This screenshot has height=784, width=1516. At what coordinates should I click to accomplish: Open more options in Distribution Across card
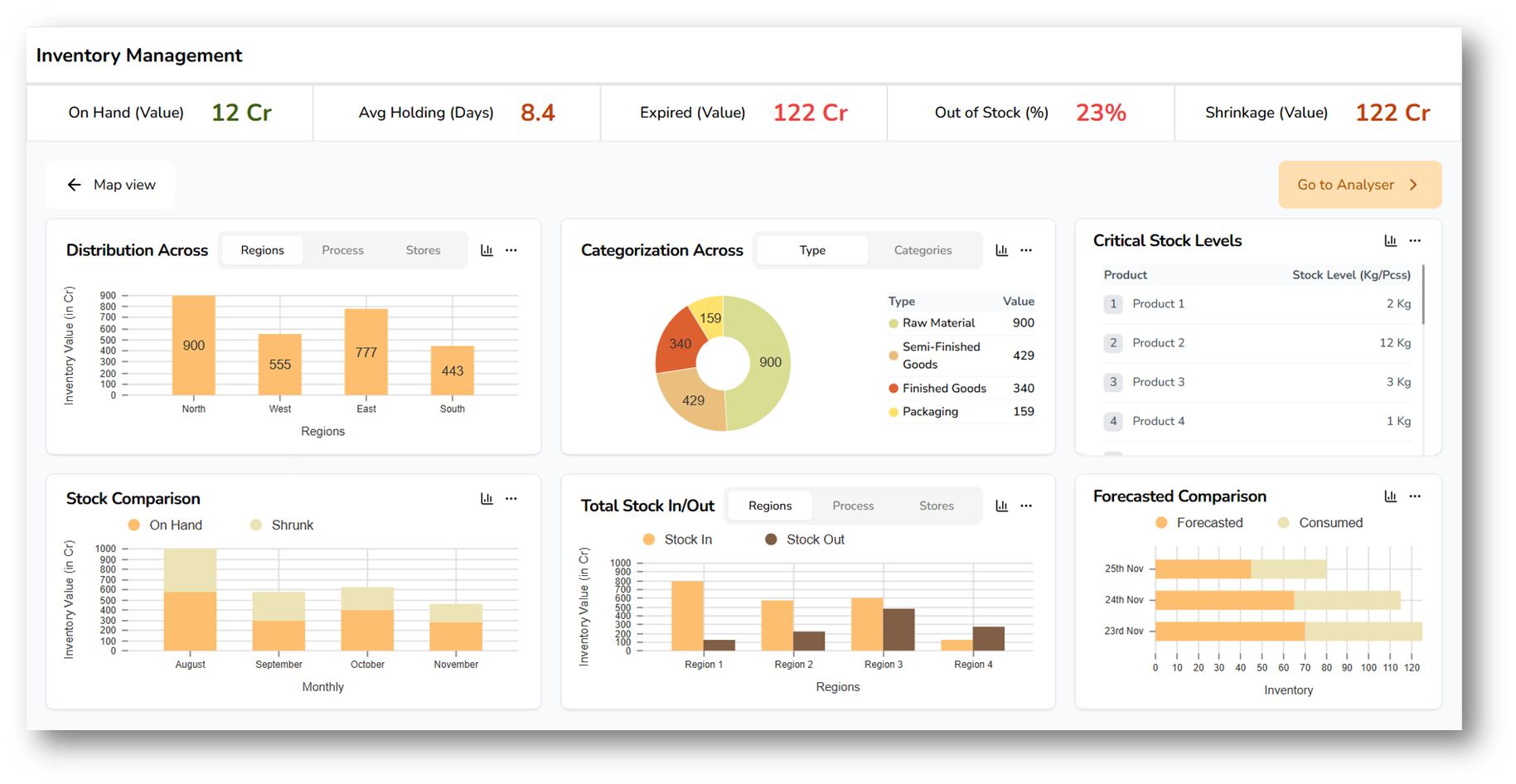[x=511, y=250]
